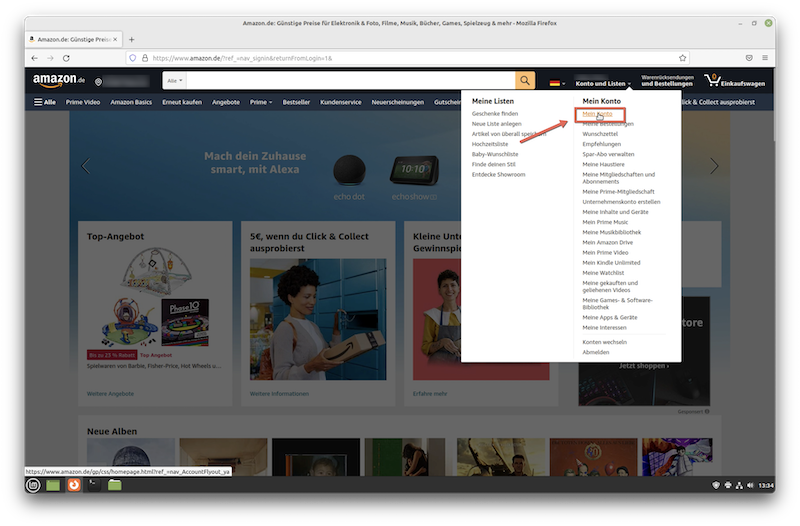Click Geschenke finden under Meine Listen
The height and width of the screenshot is (526, 800).
pyautogui.click(x=495, y=114)
